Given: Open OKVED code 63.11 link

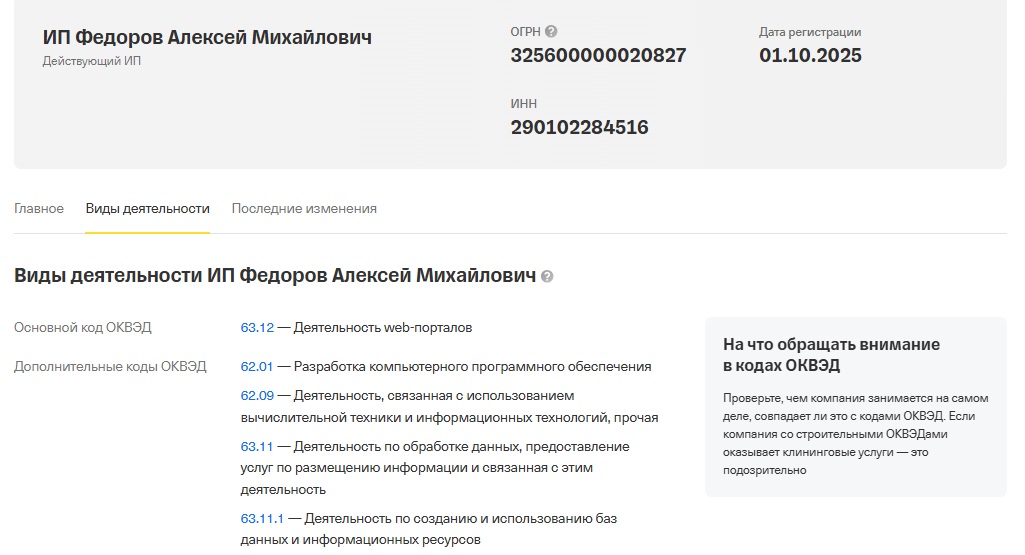Looking at the screenshot, I should (256, 446).
